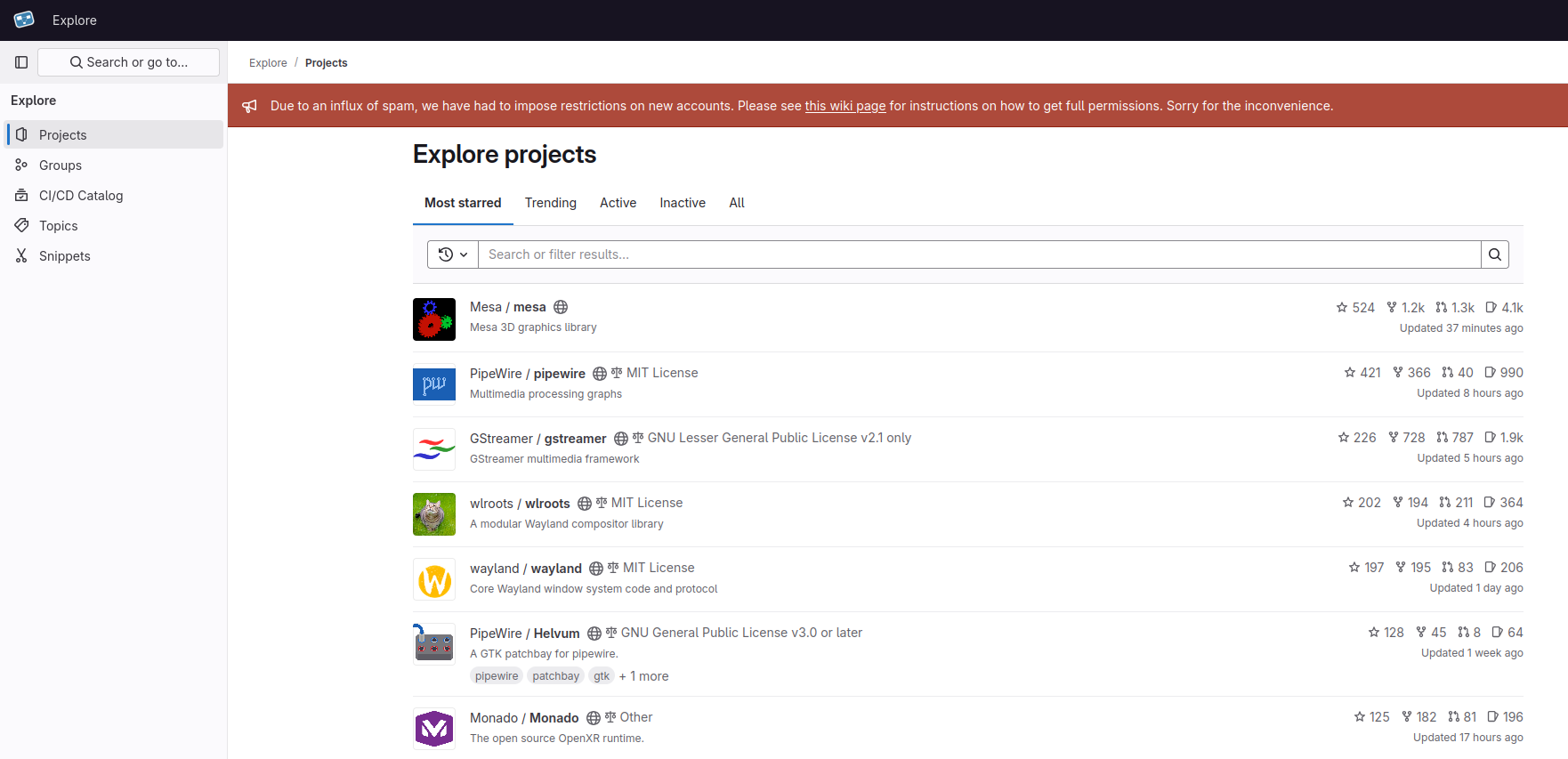Viewport: 1568px width, 759px height.
Task: Click the GitLab logo in top bar
Action: (24, 20)
